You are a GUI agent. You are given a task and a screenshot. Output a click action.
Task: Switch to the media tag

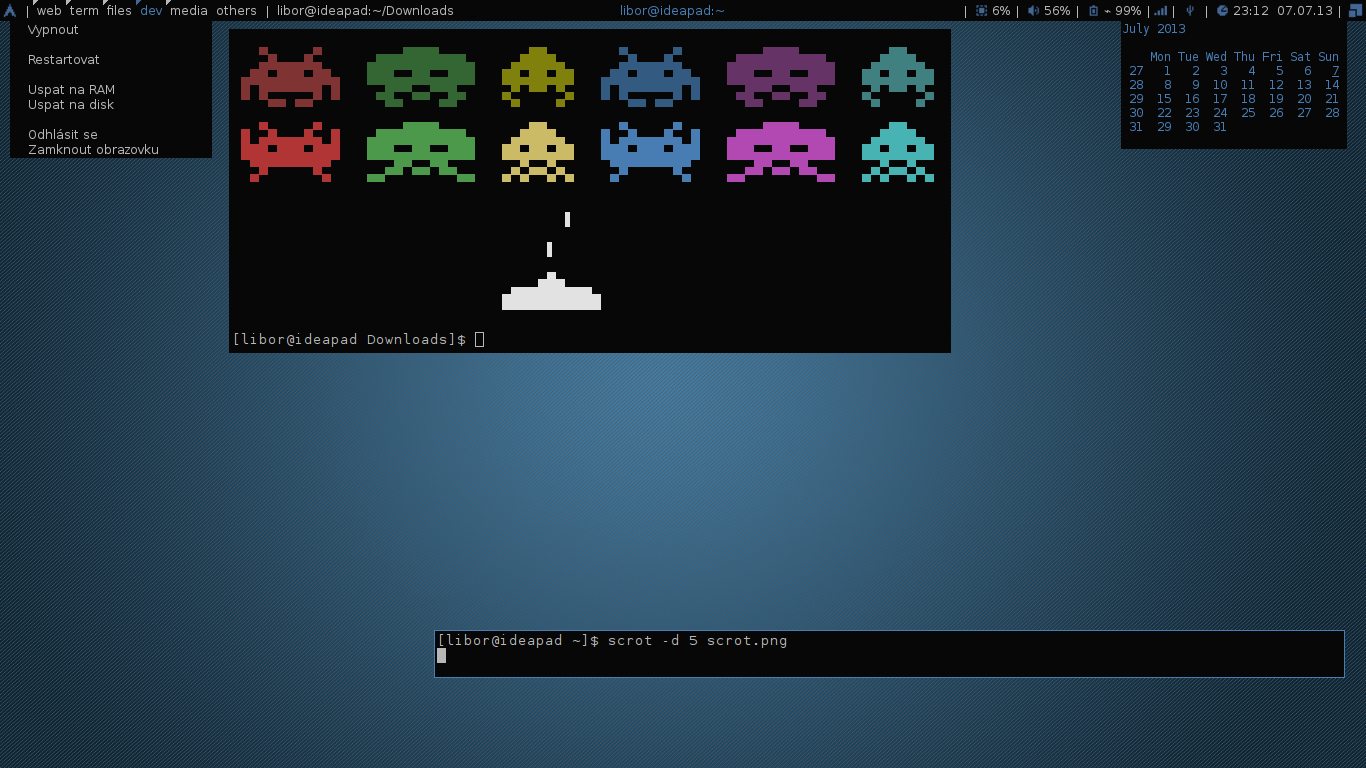[189, 11]
